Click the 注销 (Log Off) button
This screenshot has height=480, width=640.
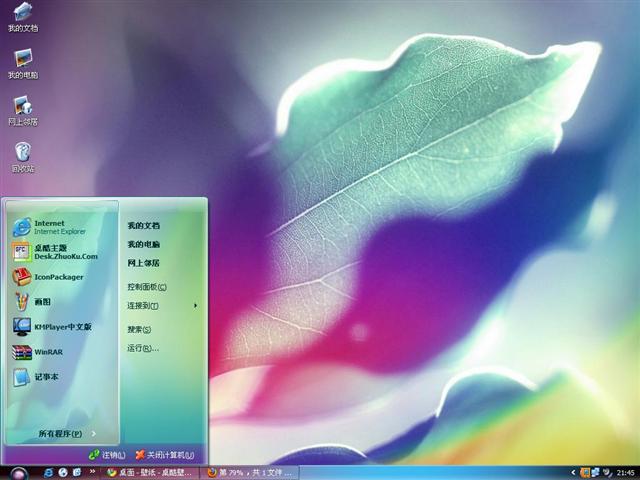click(107, 454)
